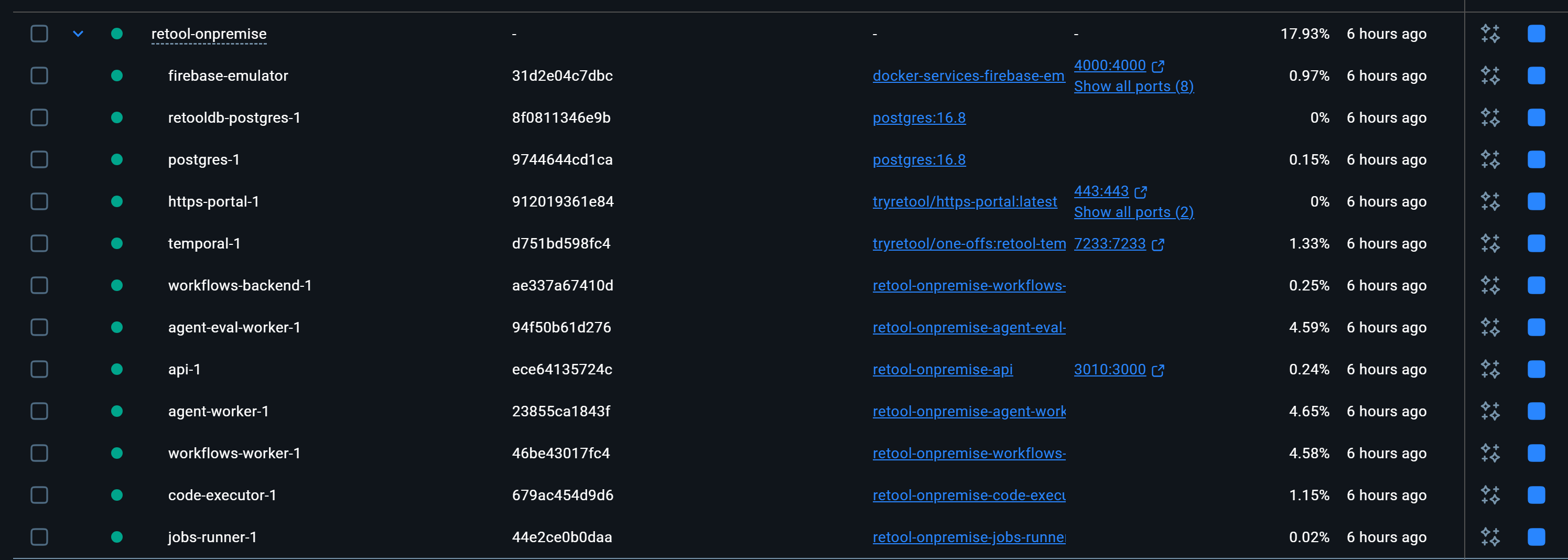Open port 4000:4000 external link icon
Image resolution: width=1568 pixels, height=560 pixels.
click(x=1158, y=66)
